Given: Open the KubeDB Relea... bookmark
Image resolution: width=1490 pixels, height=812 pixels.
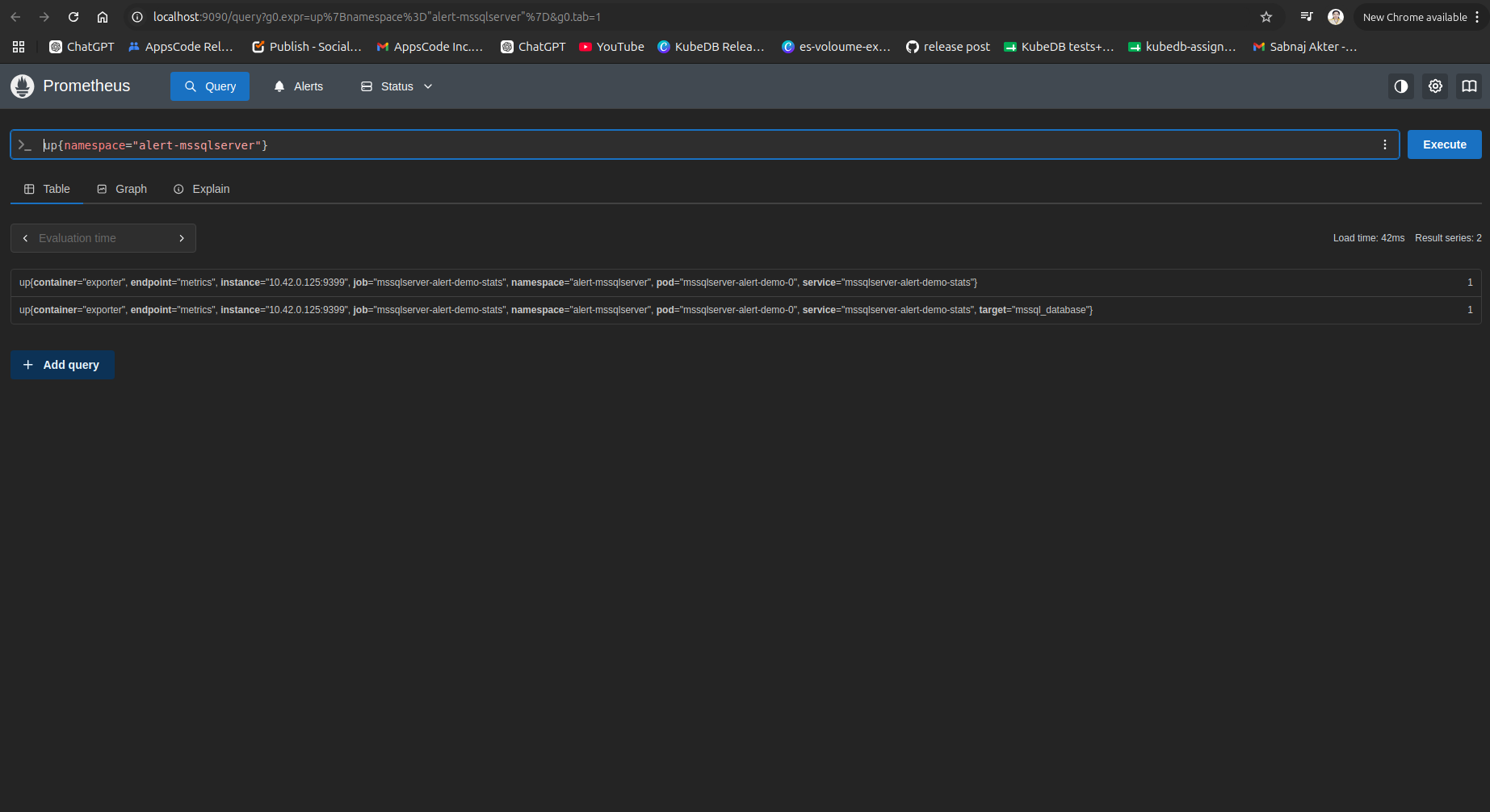Looking at the screenshot, I should point(711,47).
